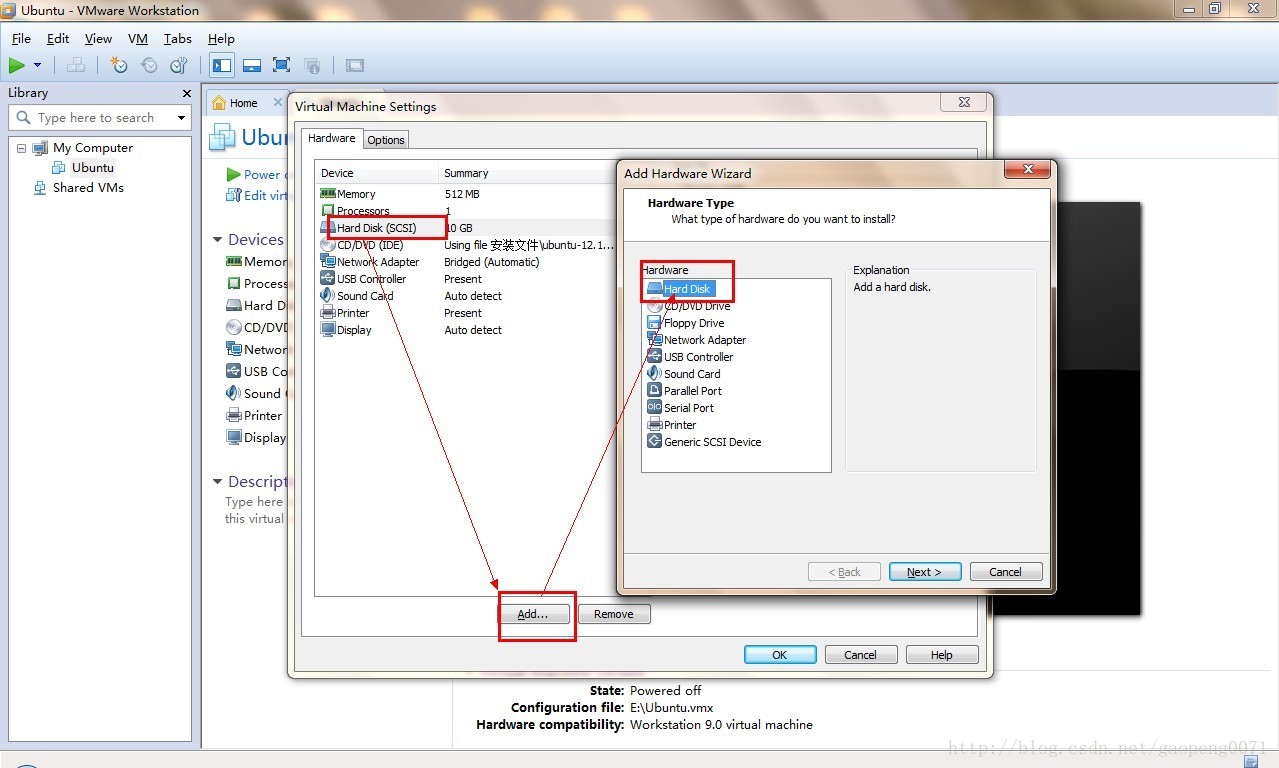This screenshot has height=768, width=1279.
Task: Open the power options dropdown arrow in toolbar
Action: click(x=38, y=65)
